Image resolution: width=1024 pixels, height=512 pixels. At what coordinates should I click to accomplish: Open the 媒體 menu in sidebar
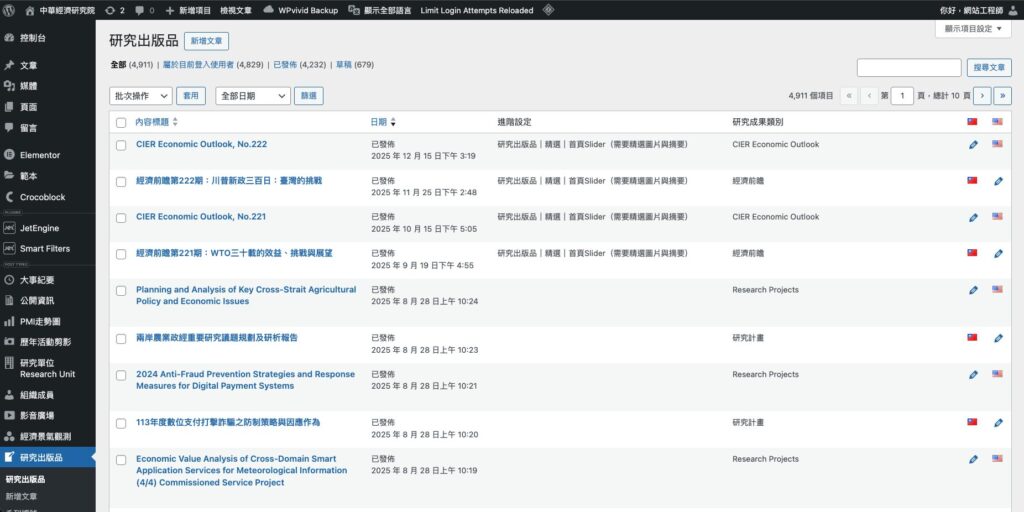tap(29, 86)
